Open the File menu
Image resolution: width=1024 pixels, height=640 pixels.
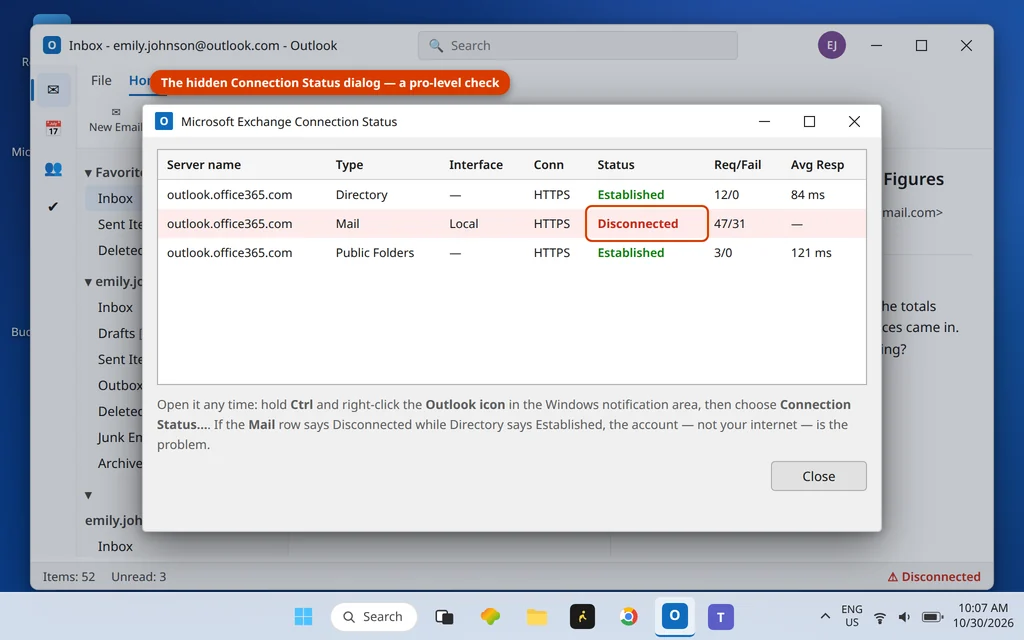click(x=101, y=80)
